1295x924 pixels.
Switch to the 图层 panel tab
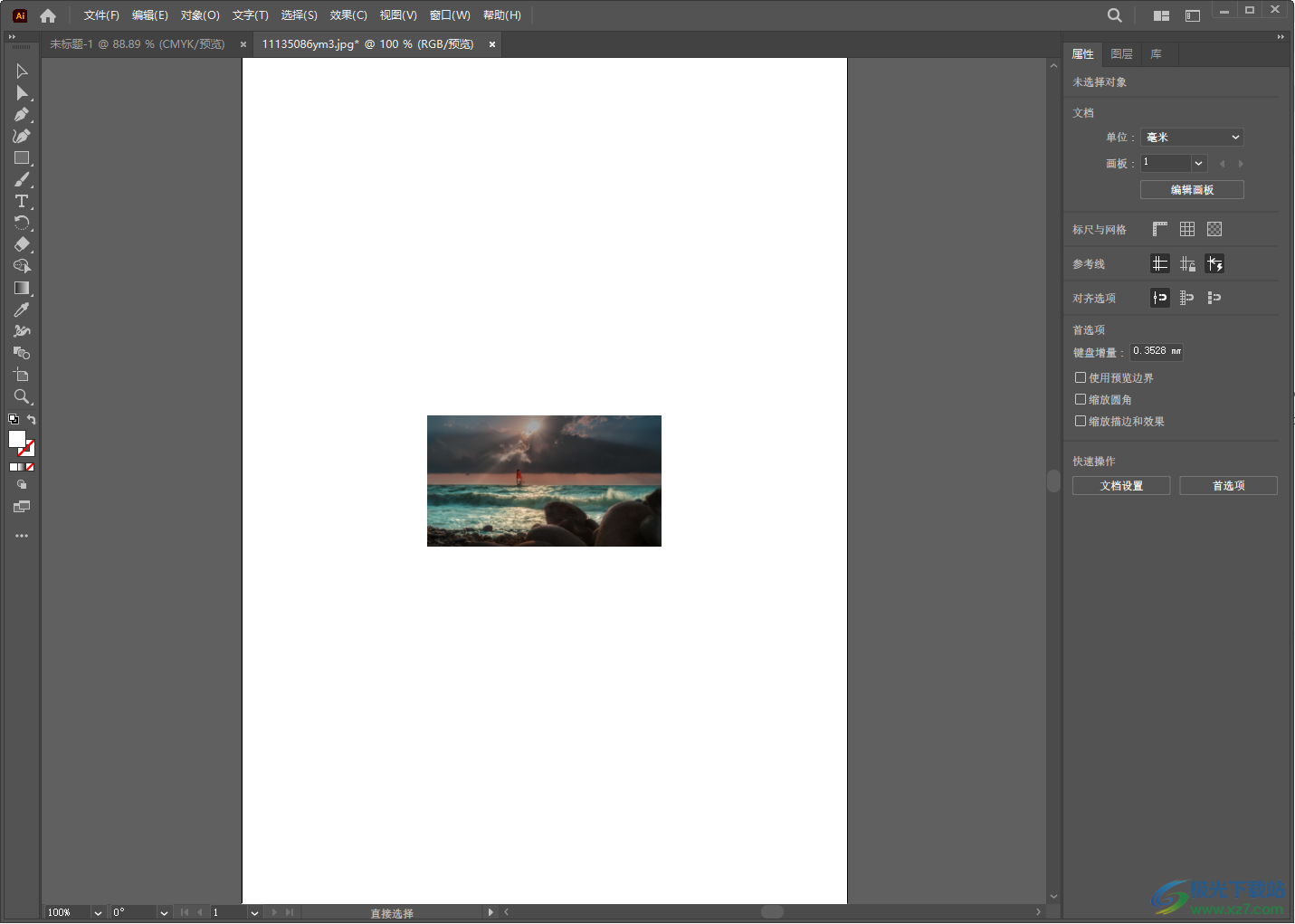click(x=1121, y=54)
